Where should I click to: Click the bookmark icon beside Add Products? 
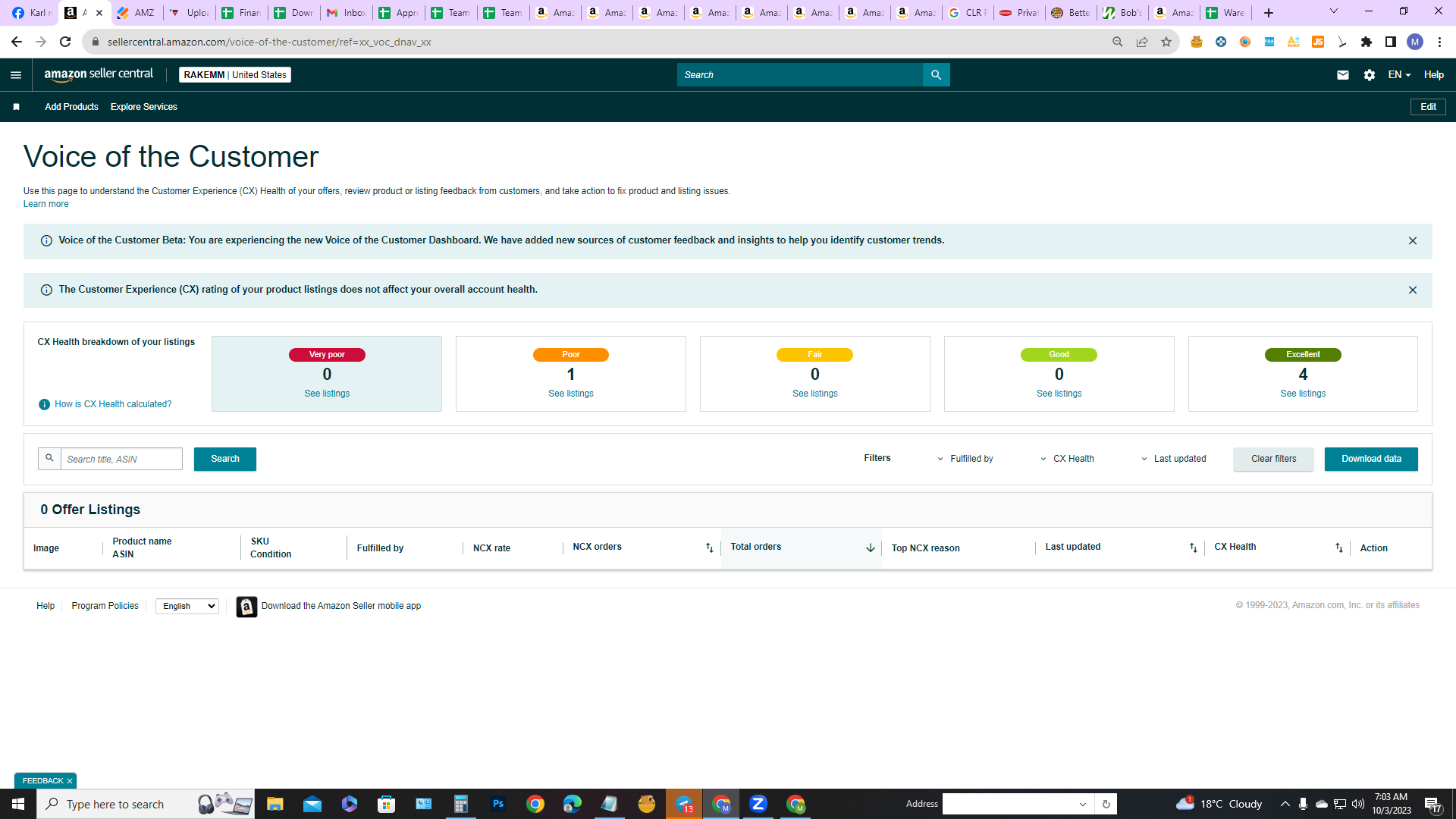(x=16, y=107)
